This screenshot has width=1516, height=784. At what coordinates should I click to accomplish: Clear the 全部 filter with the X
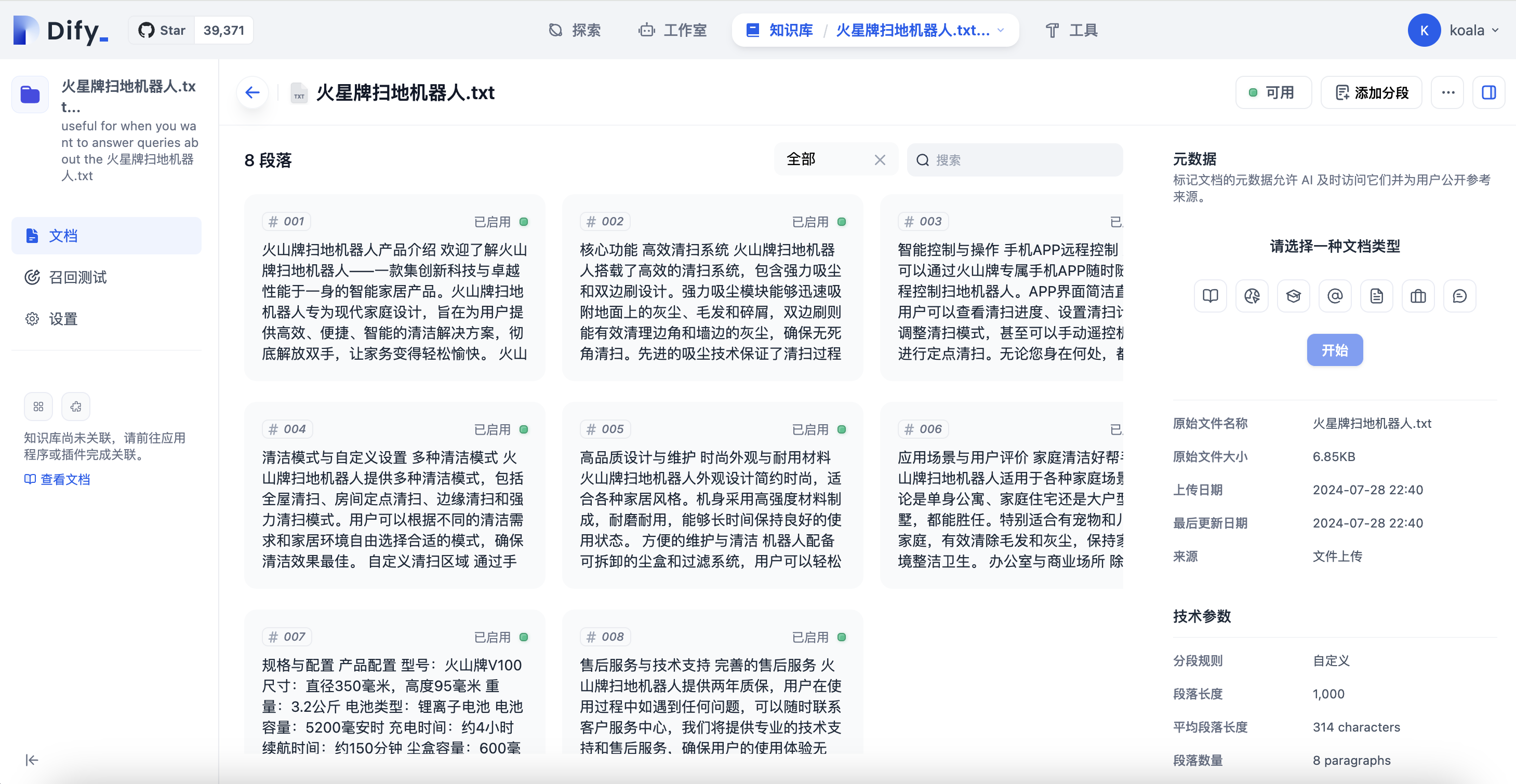[880, 159]
